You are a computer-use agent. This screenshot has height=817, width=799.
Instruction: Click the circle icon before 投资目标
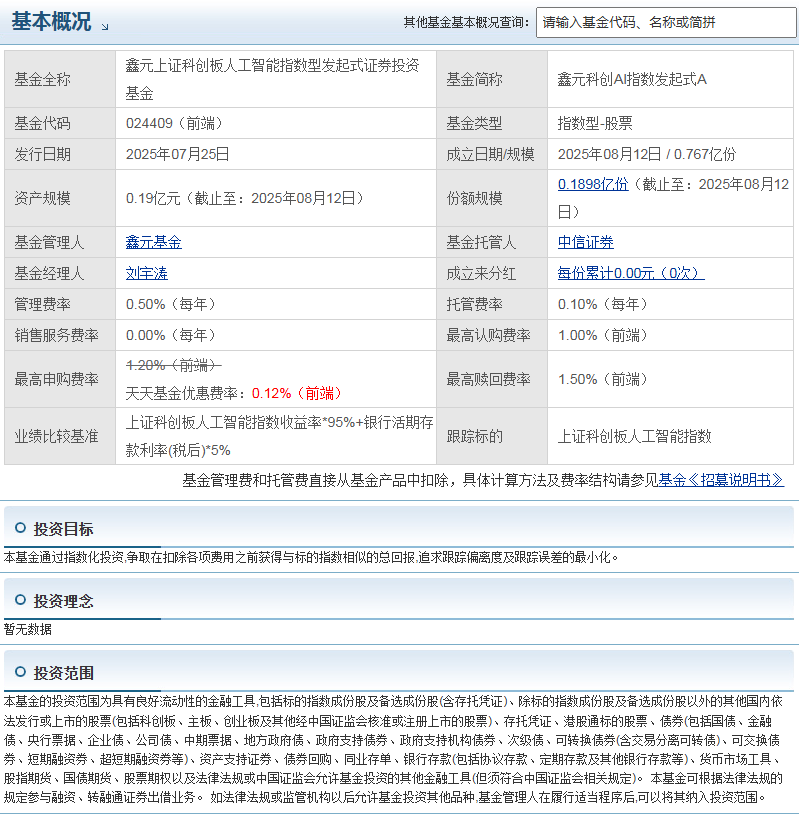20,528
